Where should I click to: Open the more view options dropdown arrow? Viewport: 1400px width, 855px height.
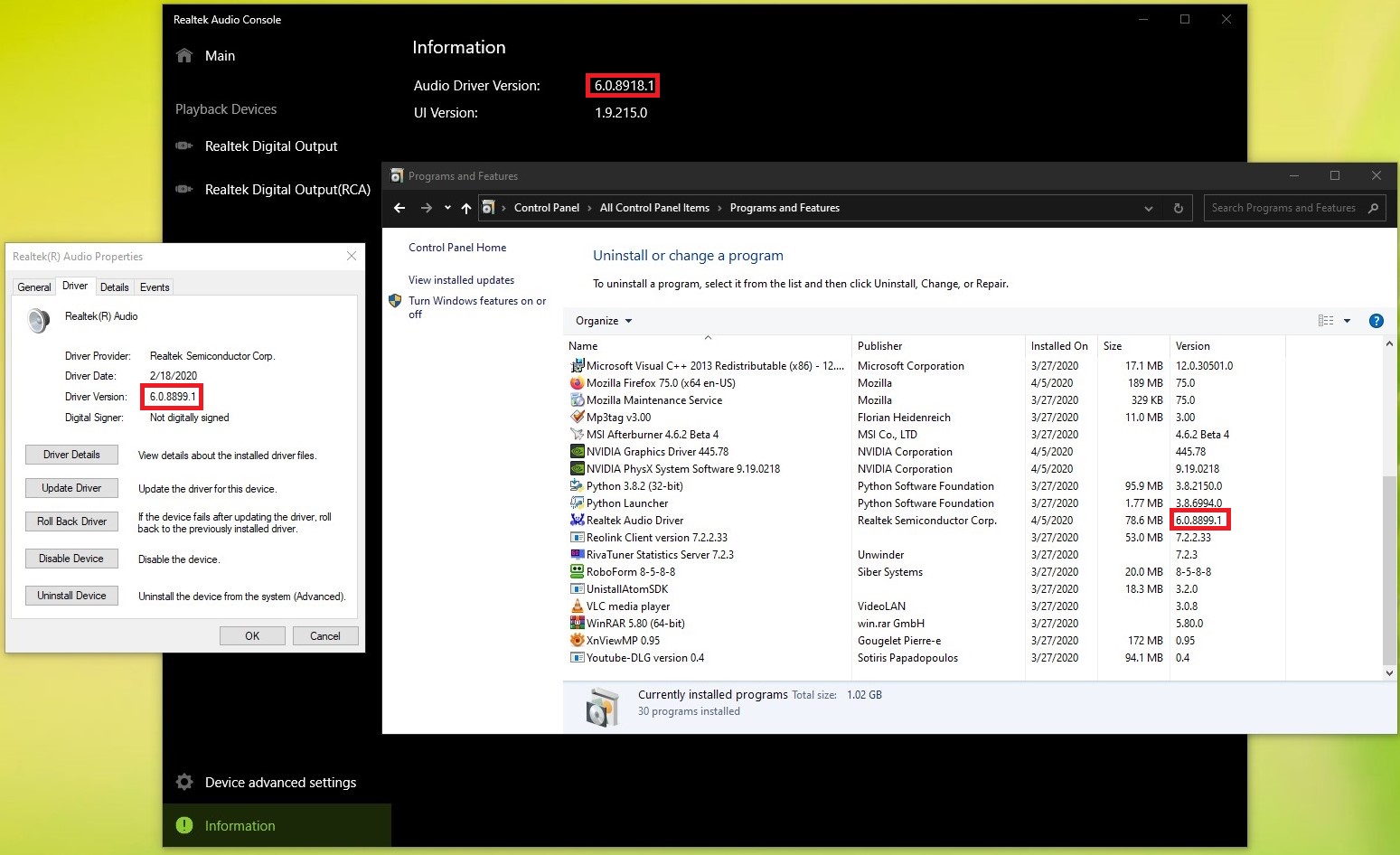[1347, 321]
